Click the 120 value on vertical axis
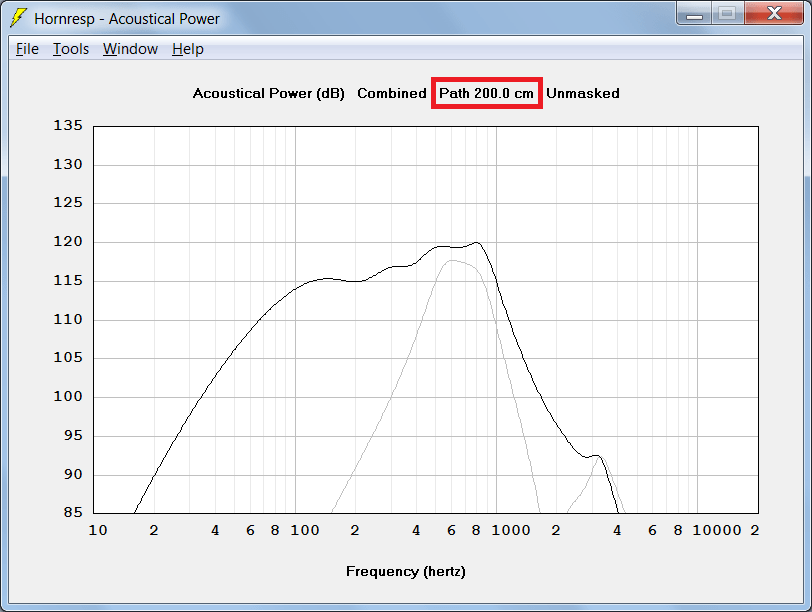This screenshot has width=812, height=612. [x=68, y=242]
